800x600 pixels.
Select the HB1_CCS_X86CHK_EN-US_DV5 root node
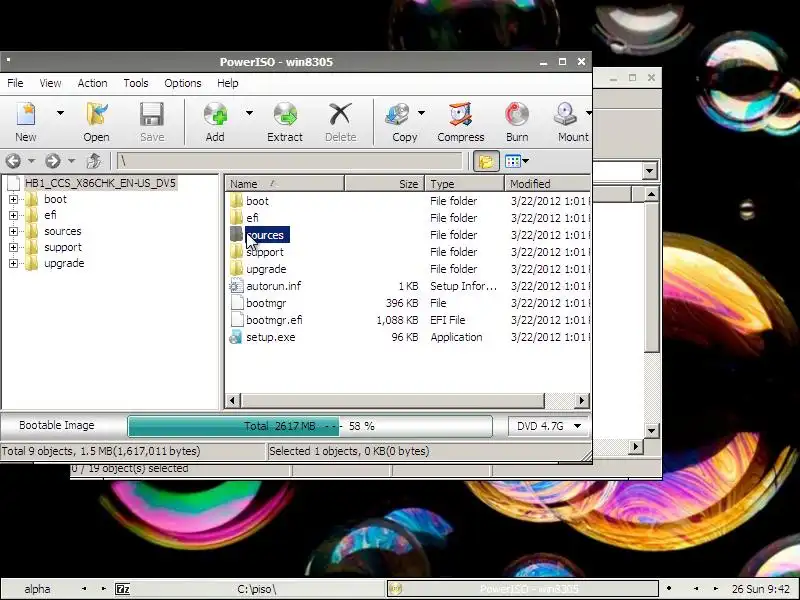coord(100,183)
